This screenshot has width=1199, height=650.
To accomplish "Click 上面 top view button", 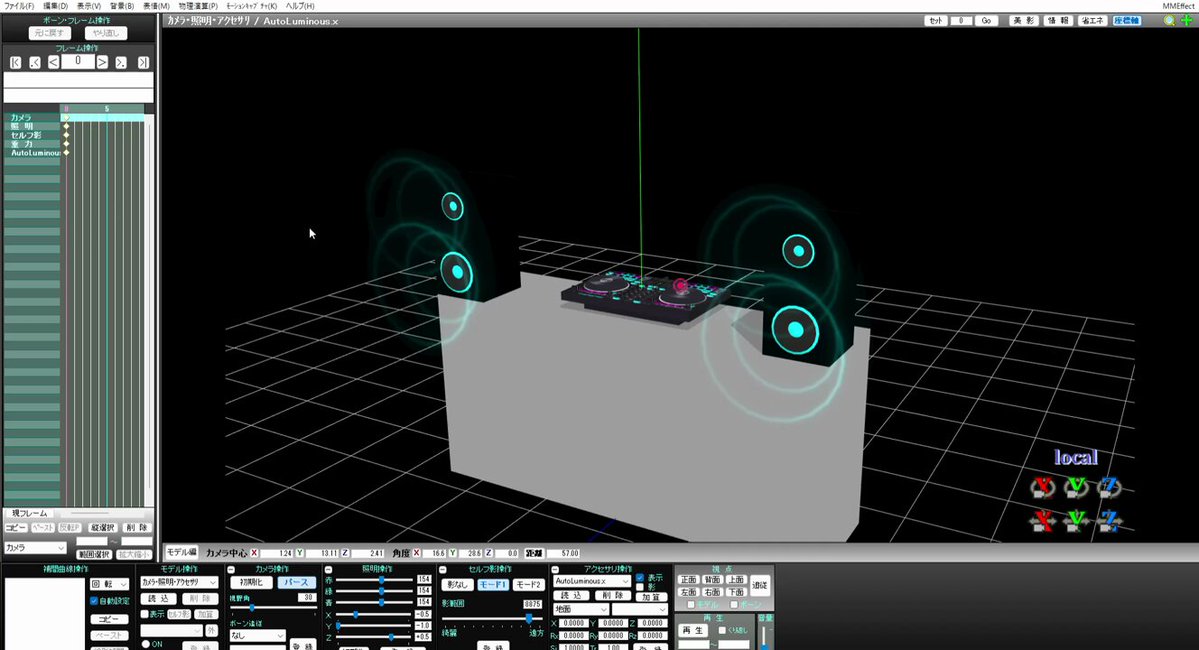I will pyautogui.click(x=736, y=580).
